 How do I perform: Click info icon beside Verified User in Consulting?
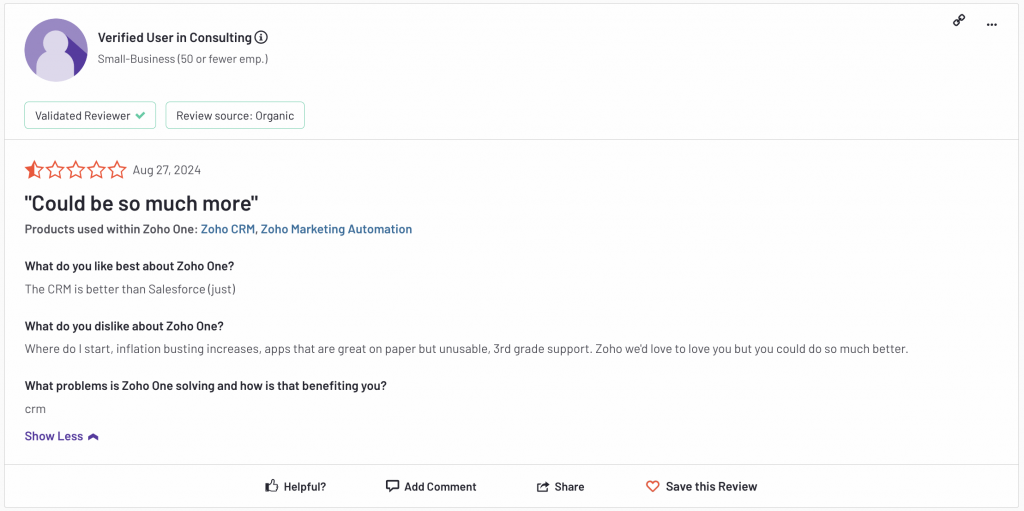(x=261, y=38)
